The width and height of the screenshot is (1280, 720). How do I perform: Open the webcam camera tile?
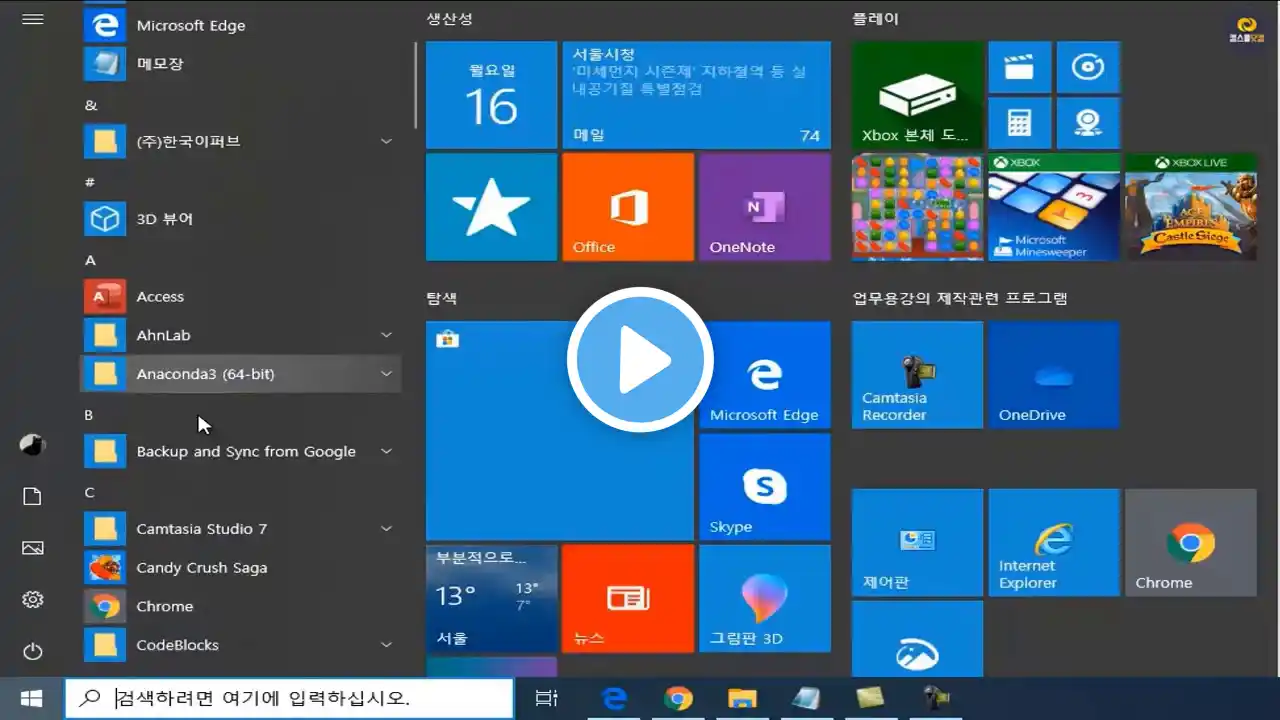[1088, 123]
